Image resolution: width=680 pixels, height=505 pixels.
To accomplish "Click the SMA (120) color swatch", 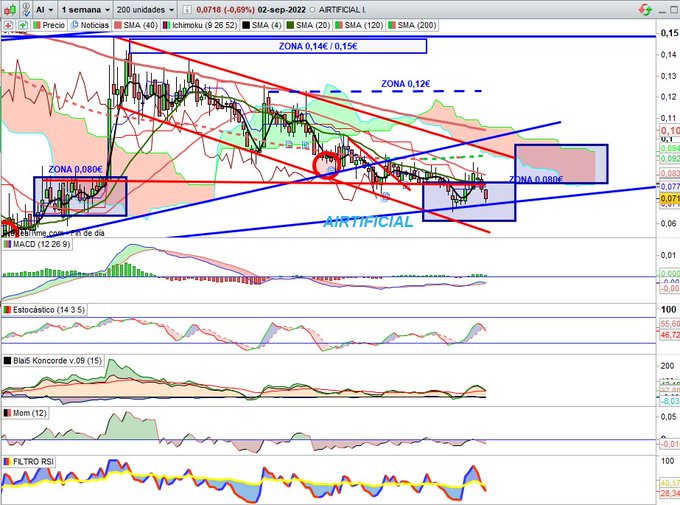I will (x=338, y=25).
